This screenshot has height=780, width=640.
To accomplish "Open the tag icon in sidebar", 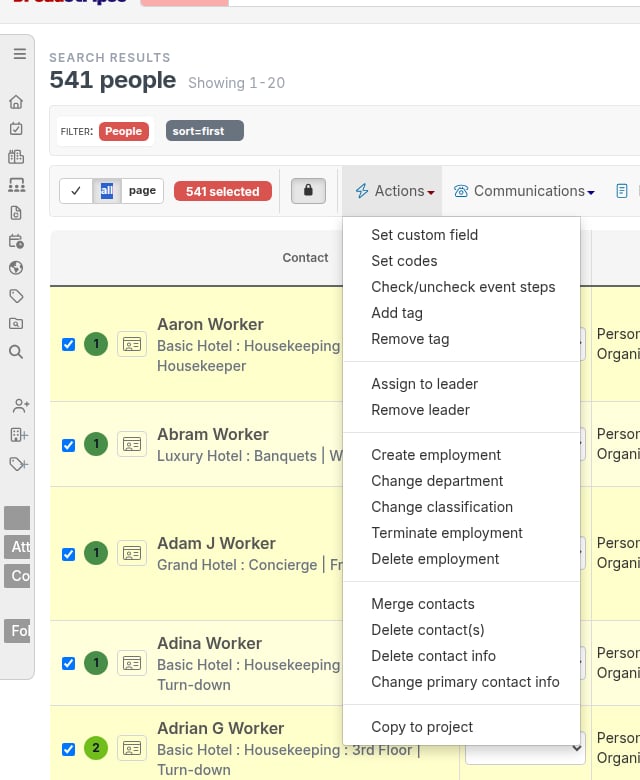I will [x=16, y=296].
